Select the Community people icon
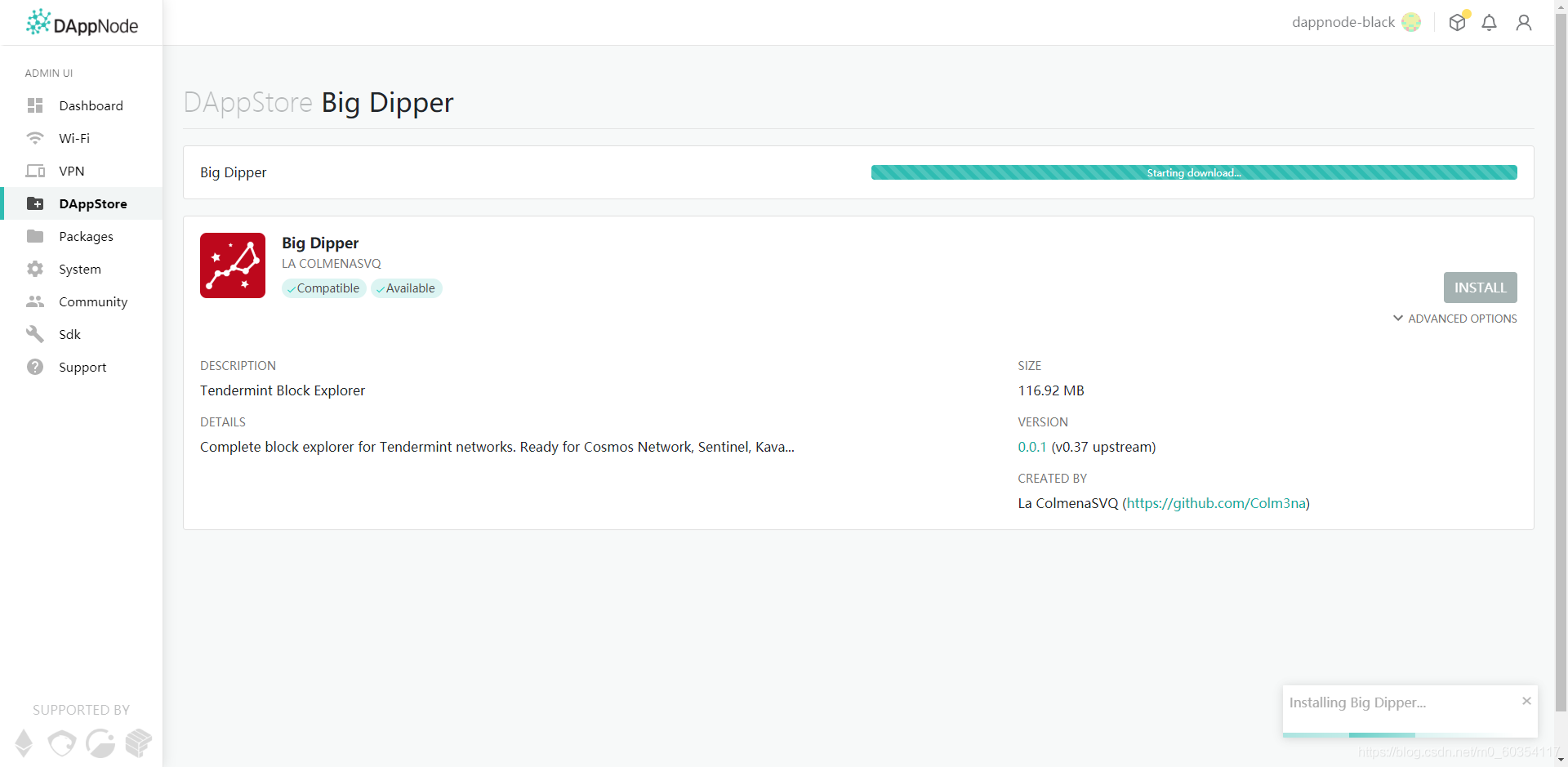The image size is (1568, 767). (x=35, y=301)
